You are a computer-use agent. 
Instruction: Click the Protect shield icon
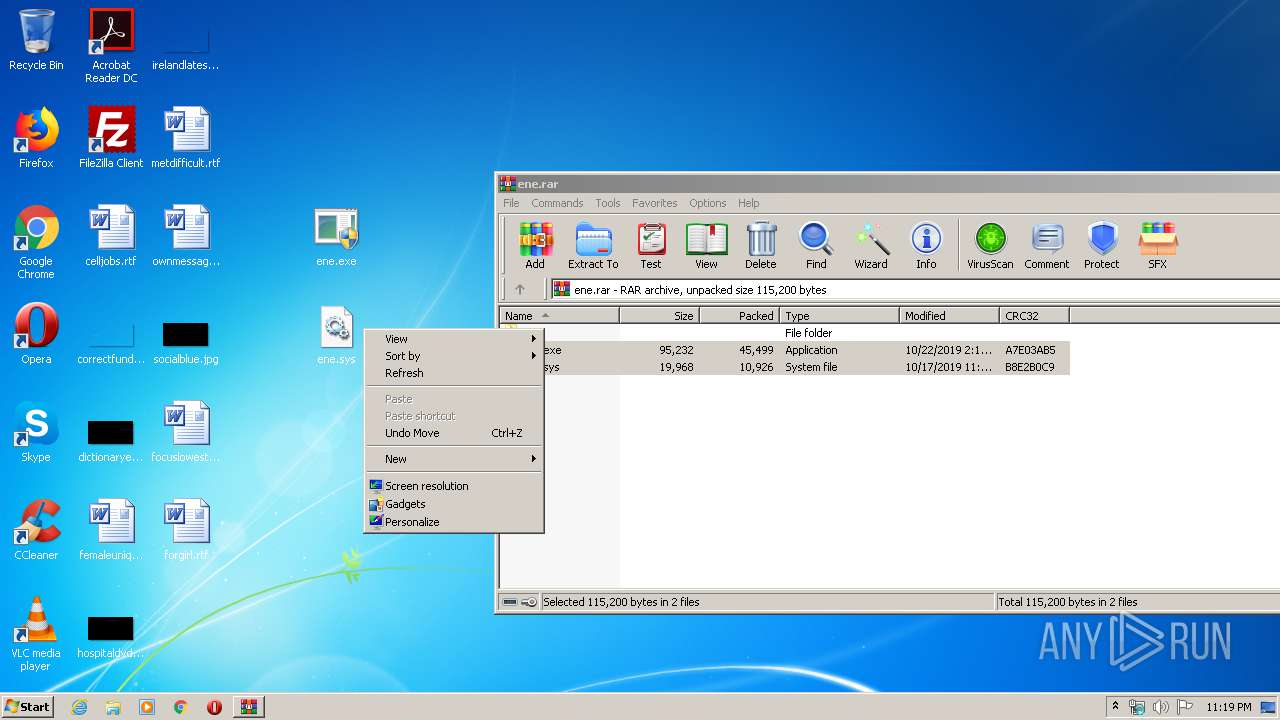pyautogui.click(x=1102, y=246)
